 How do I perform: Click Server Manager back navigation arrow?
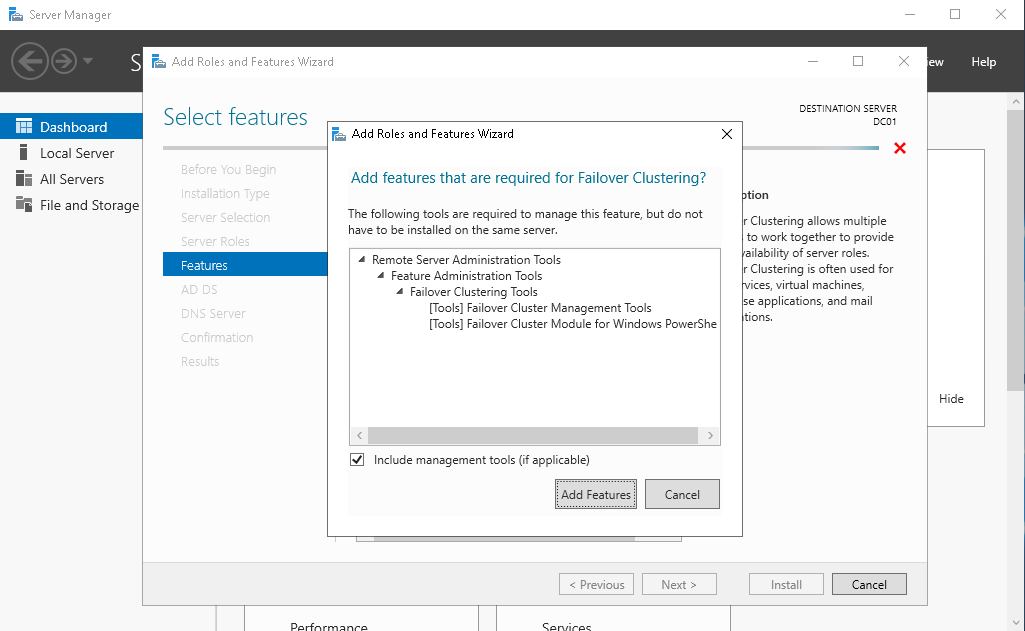click(29, 61)
